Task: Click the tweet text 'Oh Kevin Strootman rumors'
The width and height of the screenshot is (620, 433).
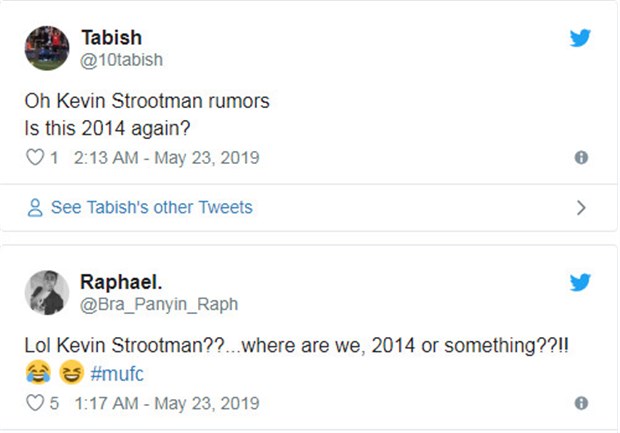Action: coord(147,101)
